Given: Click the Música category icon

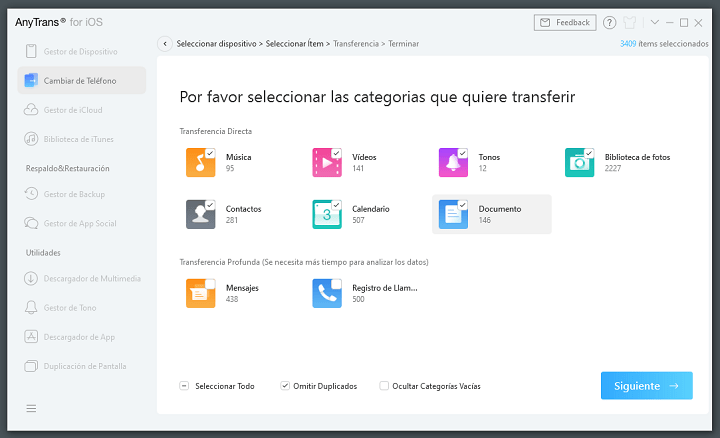Looking at the screenshot, I should 200,163.
